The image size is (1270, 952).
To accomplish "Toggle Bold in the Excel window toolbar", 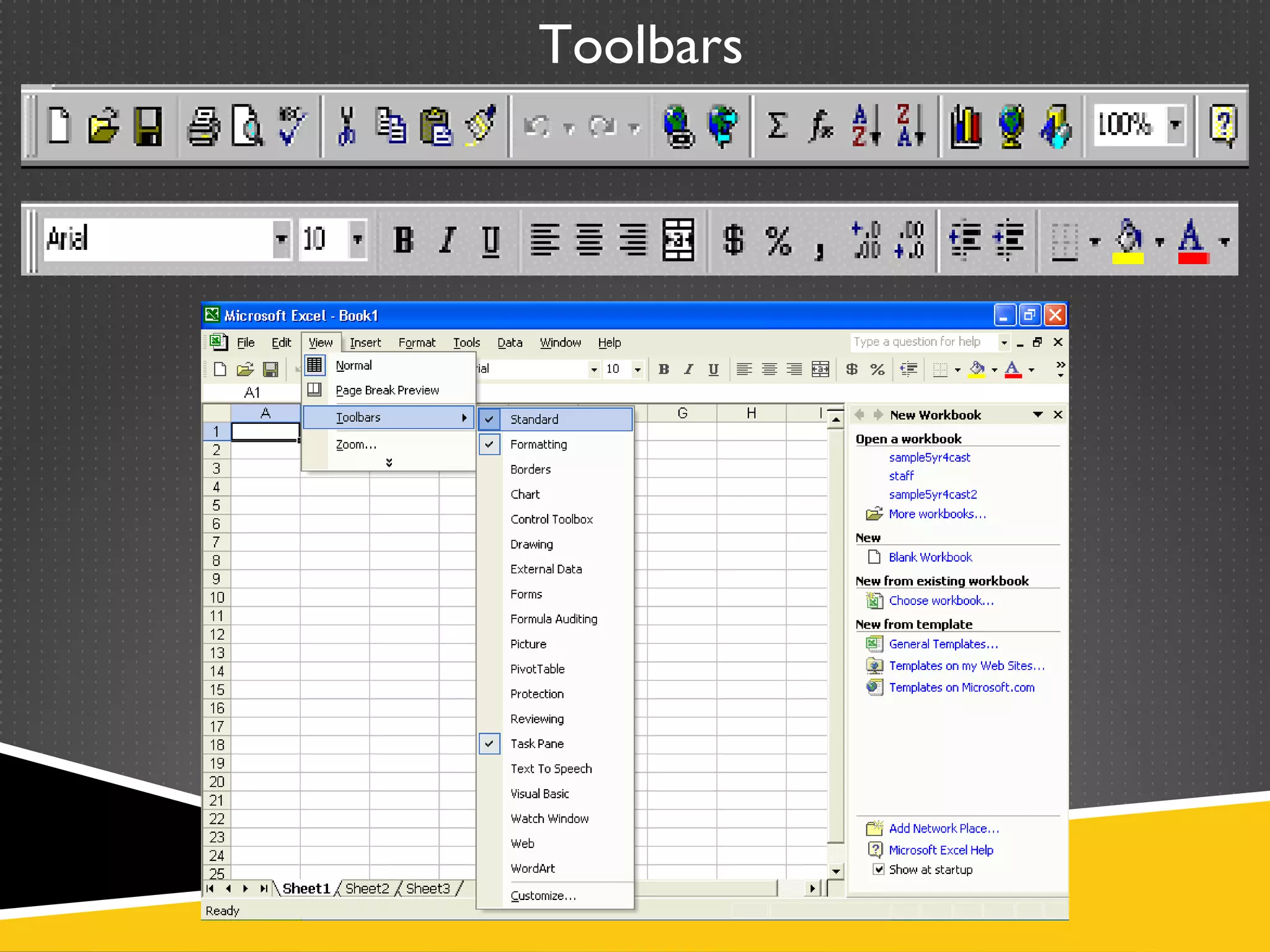I will pos(664,369).
